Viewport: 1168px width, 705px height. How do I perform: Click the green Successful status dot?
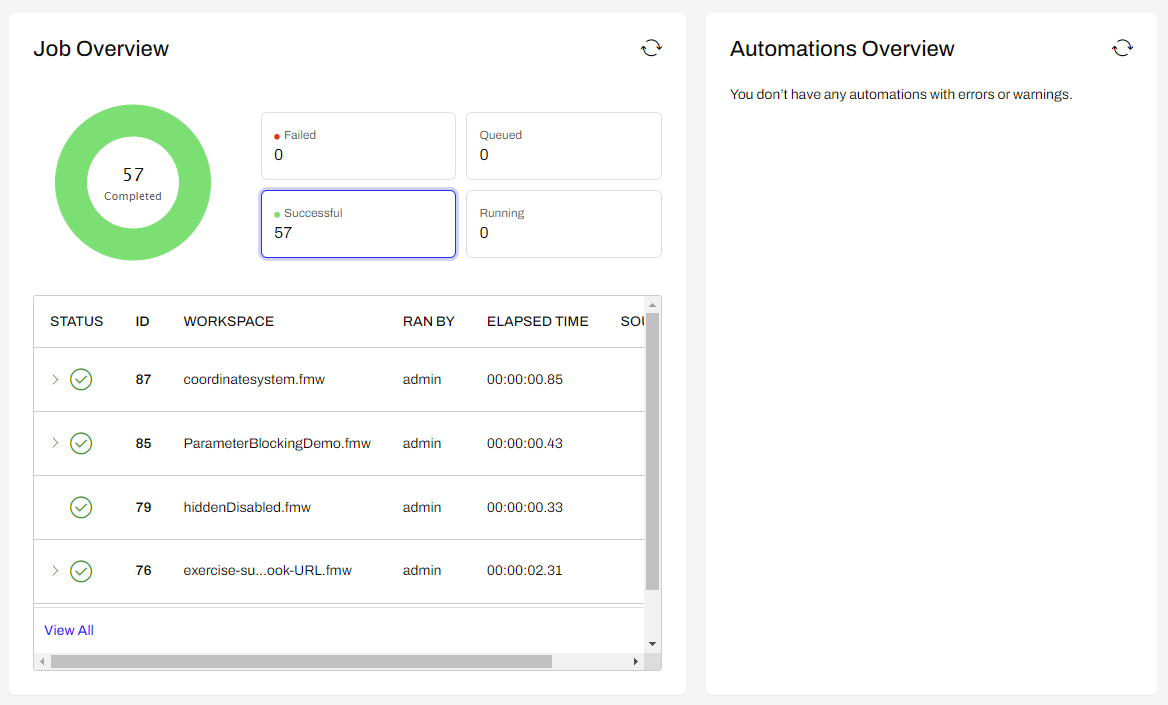(x=277, y=213)
